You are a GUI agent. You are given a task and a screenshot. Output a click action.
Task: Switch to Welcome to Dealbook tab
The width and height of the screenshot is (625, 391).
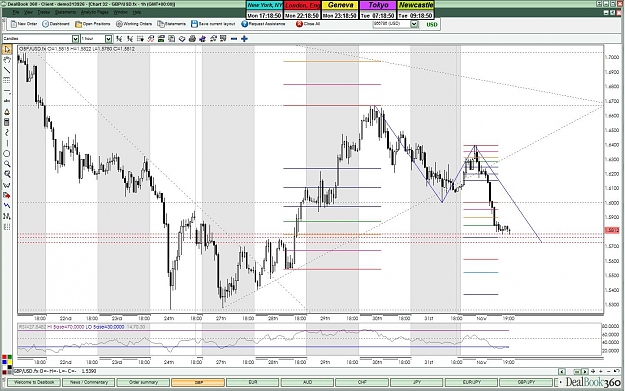coord(34,382)
